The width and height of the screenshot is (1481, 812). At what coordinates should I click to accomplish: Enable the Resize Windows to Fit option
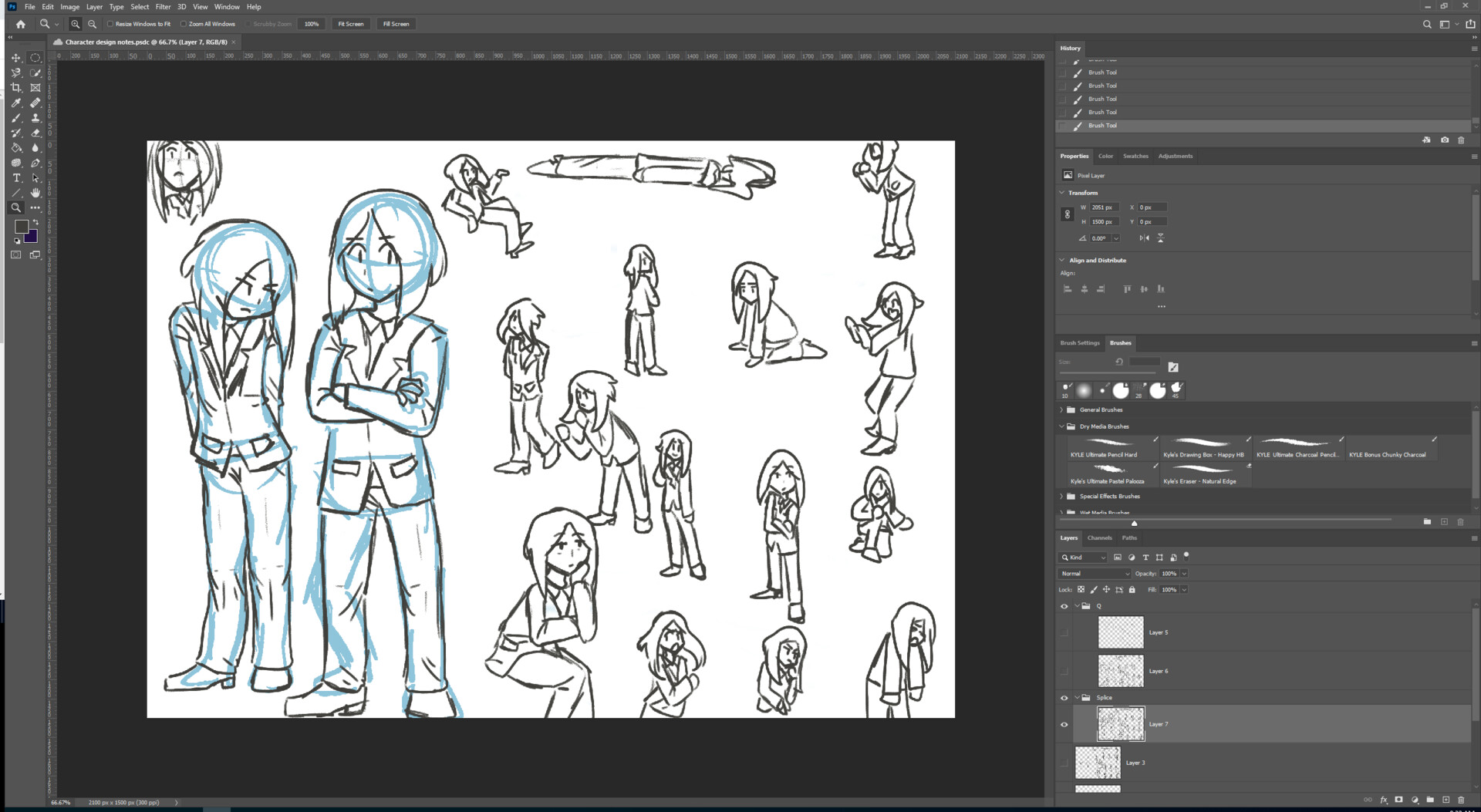(x=110, y=24)
